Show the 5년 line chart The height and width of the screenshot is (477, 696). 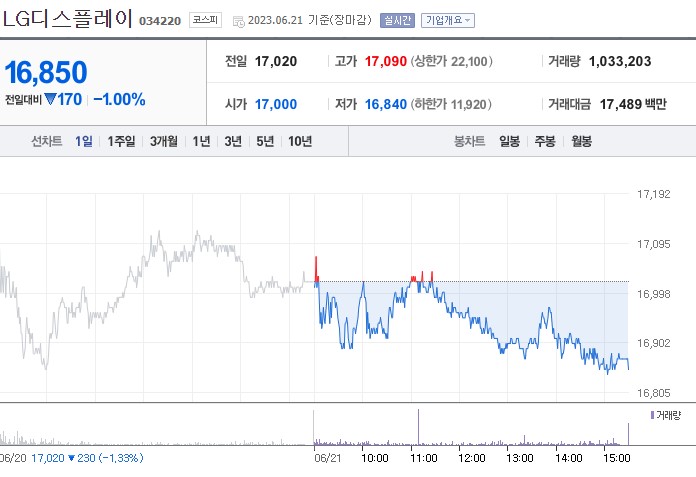265,141
